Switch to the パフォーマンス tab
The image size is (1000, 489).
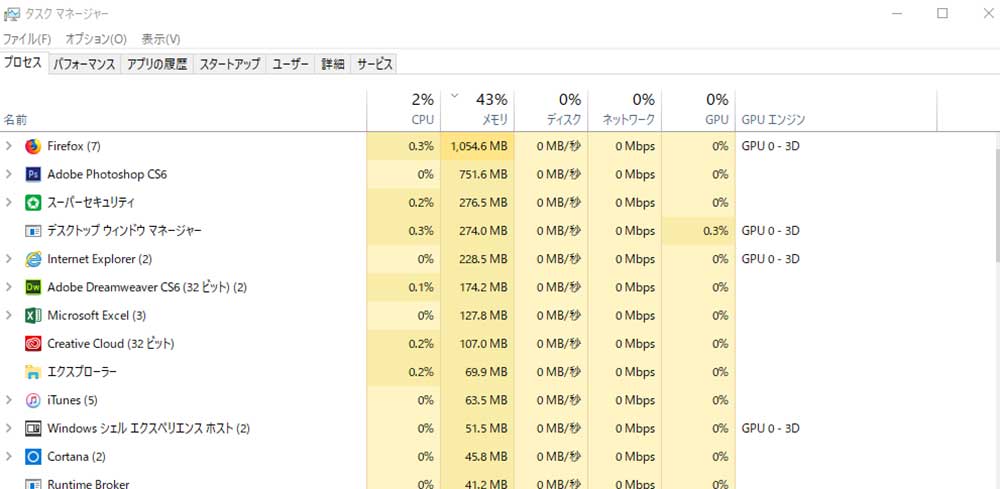pyautogui.click(x=84, y=64)
